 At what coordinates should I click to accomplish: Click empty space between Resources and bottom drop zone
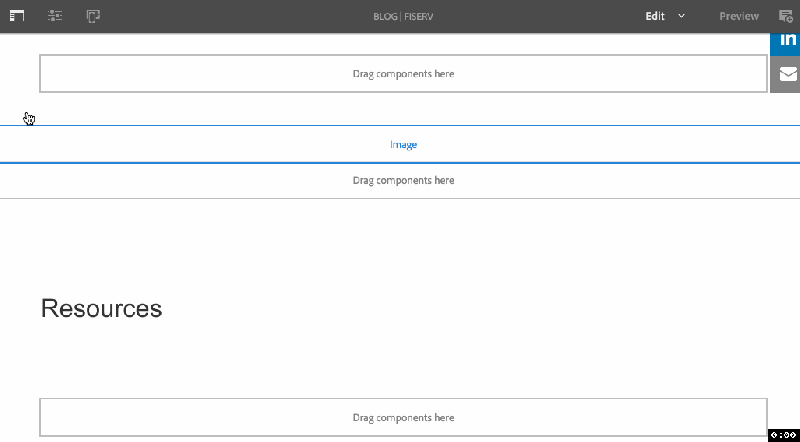click(x=400, y=360)
